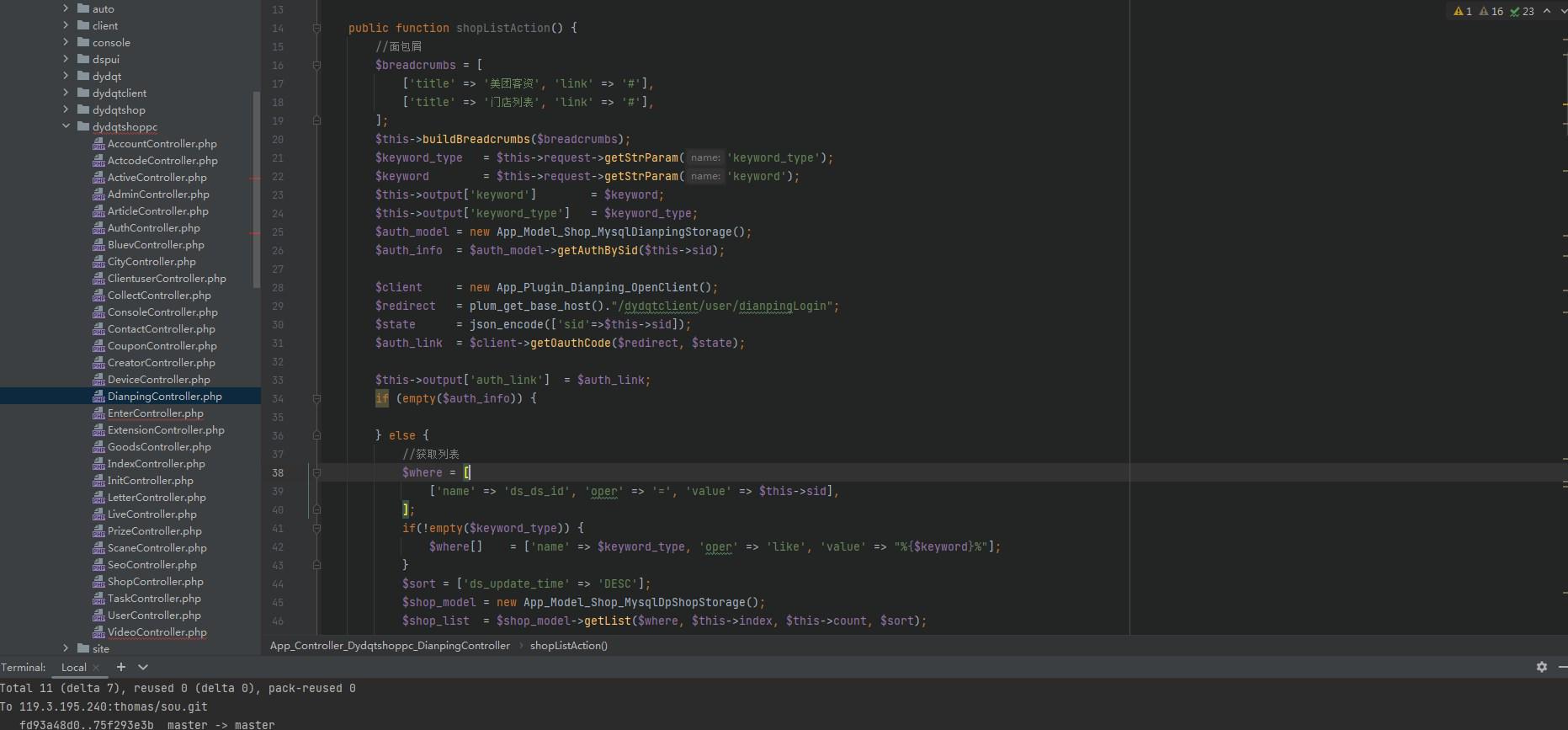Click App_Plugin_Dianping_OpenClient class name
The height and width of the screenshot is (730, 1568).
[x=598, y=288]
